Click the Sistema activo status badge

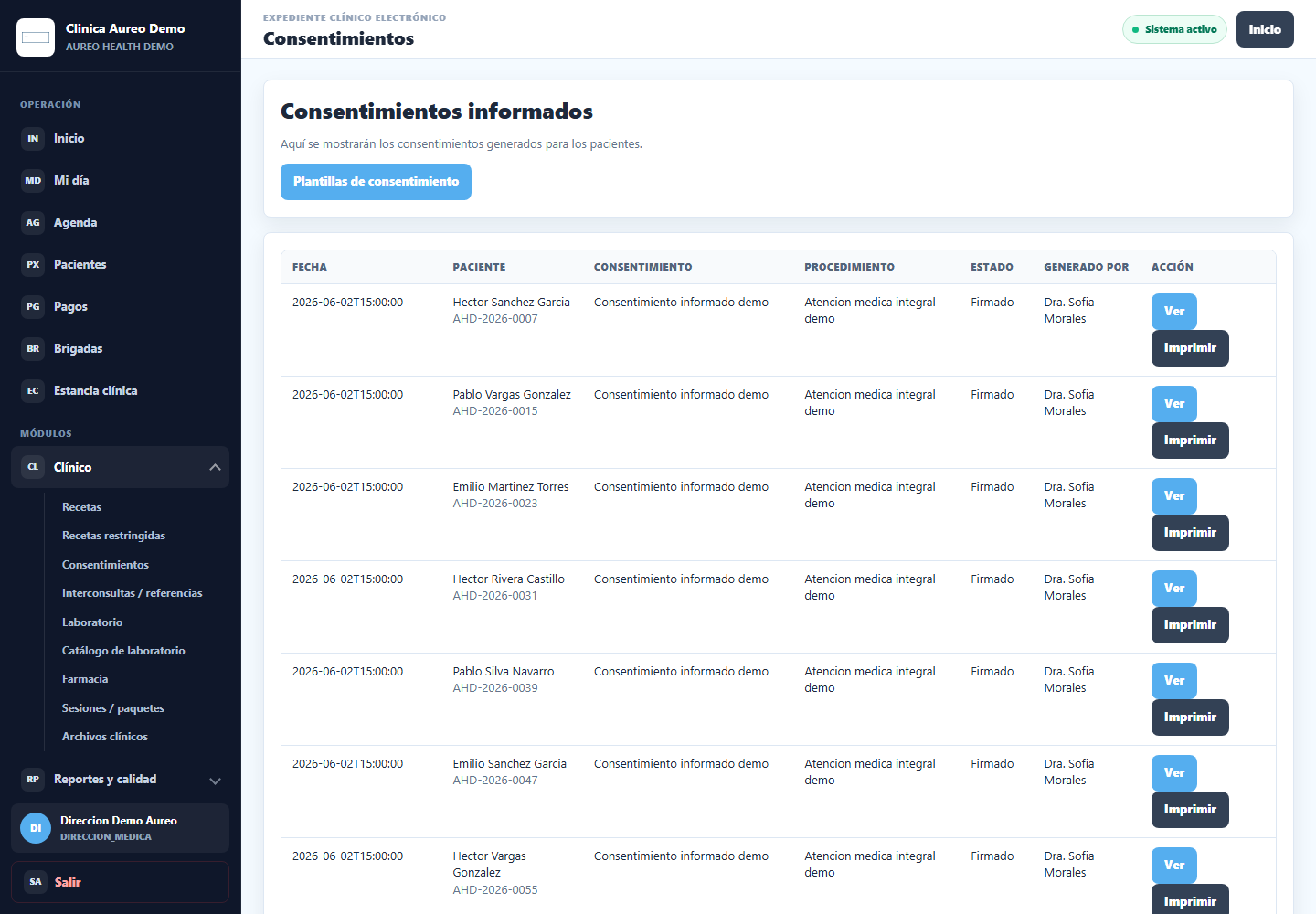(x=1174, y=29)
